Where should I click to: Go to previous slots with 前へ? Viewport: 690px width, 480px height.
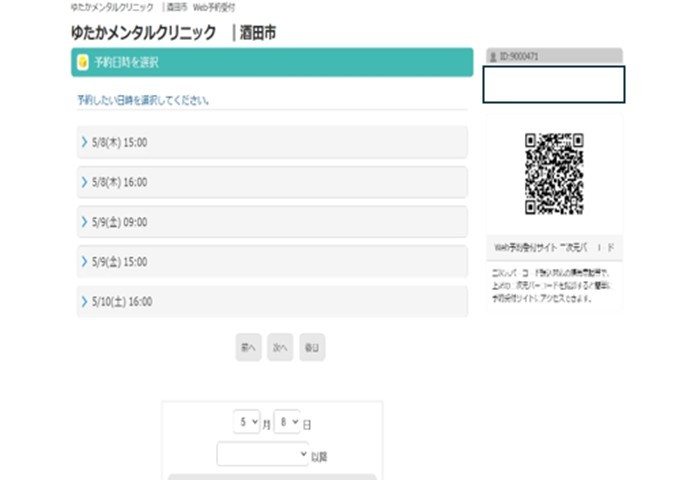(248, 348)
